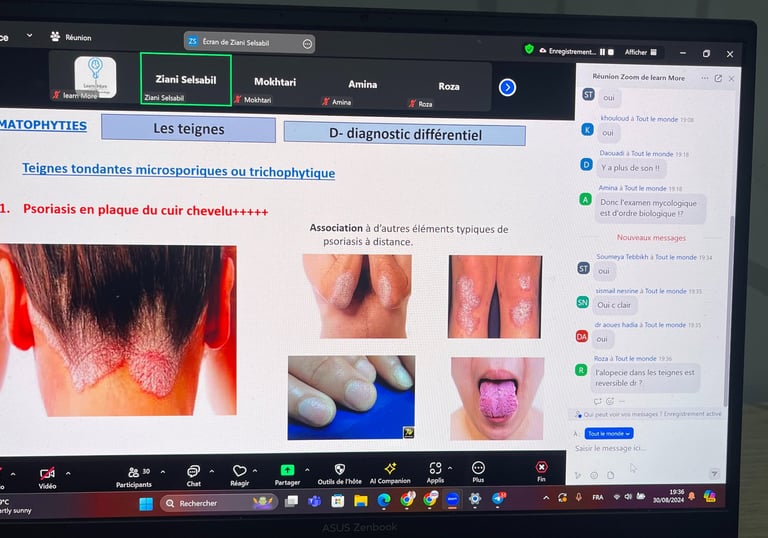
Task: Toggle the Chat panel from toolbar
Action: [193, 476]
